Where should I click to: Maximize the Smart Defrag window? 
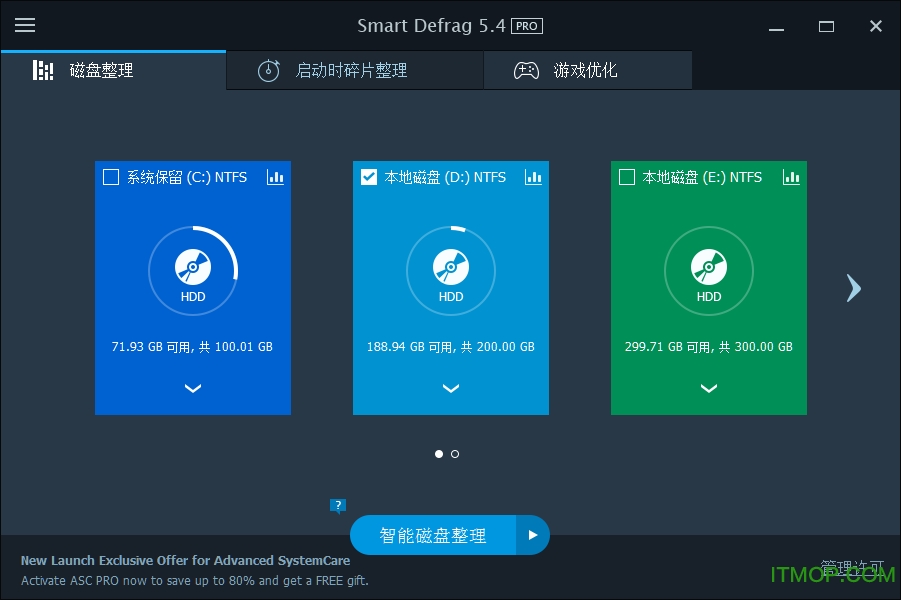point(826,26)
